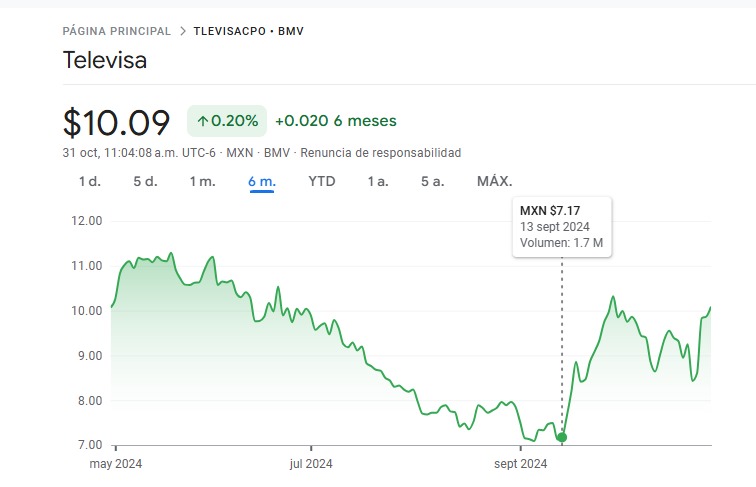The width and height of the screenshot is (756, 487).
Task: Click the 7.00 y-axis label
Action: 90,445
